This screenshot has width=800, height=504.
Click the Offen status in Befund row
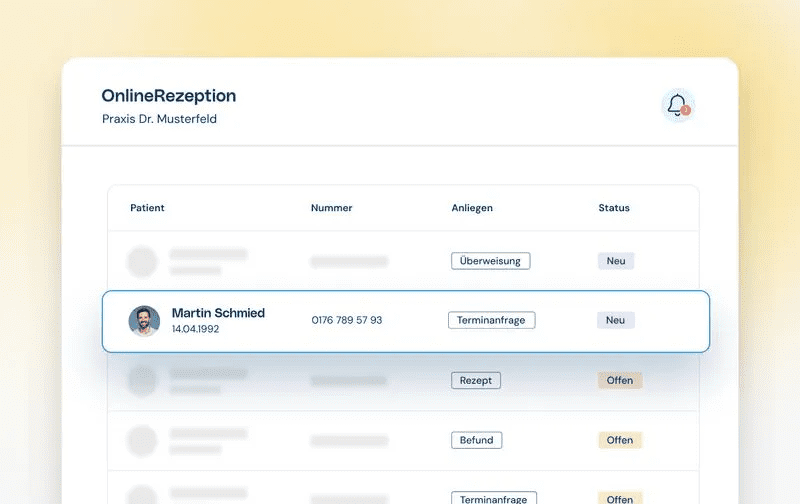[620, 440]
